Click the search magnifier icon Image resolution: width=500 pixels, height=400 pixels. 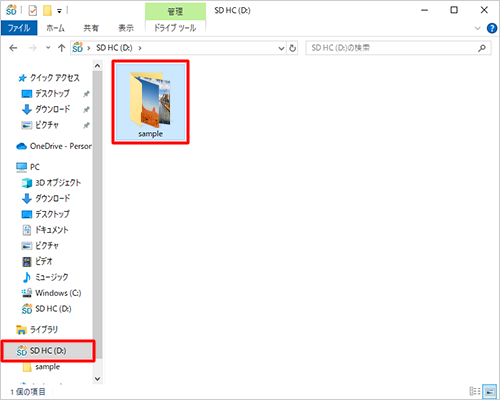482,48
